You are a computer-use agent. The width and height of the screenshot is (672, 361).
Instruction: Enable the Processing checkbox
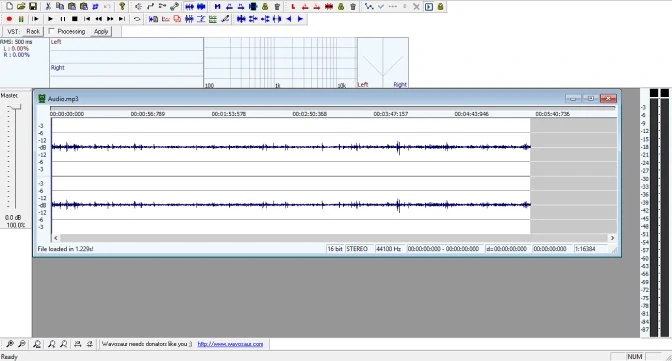pyautogui.click(x=51, y=31)
